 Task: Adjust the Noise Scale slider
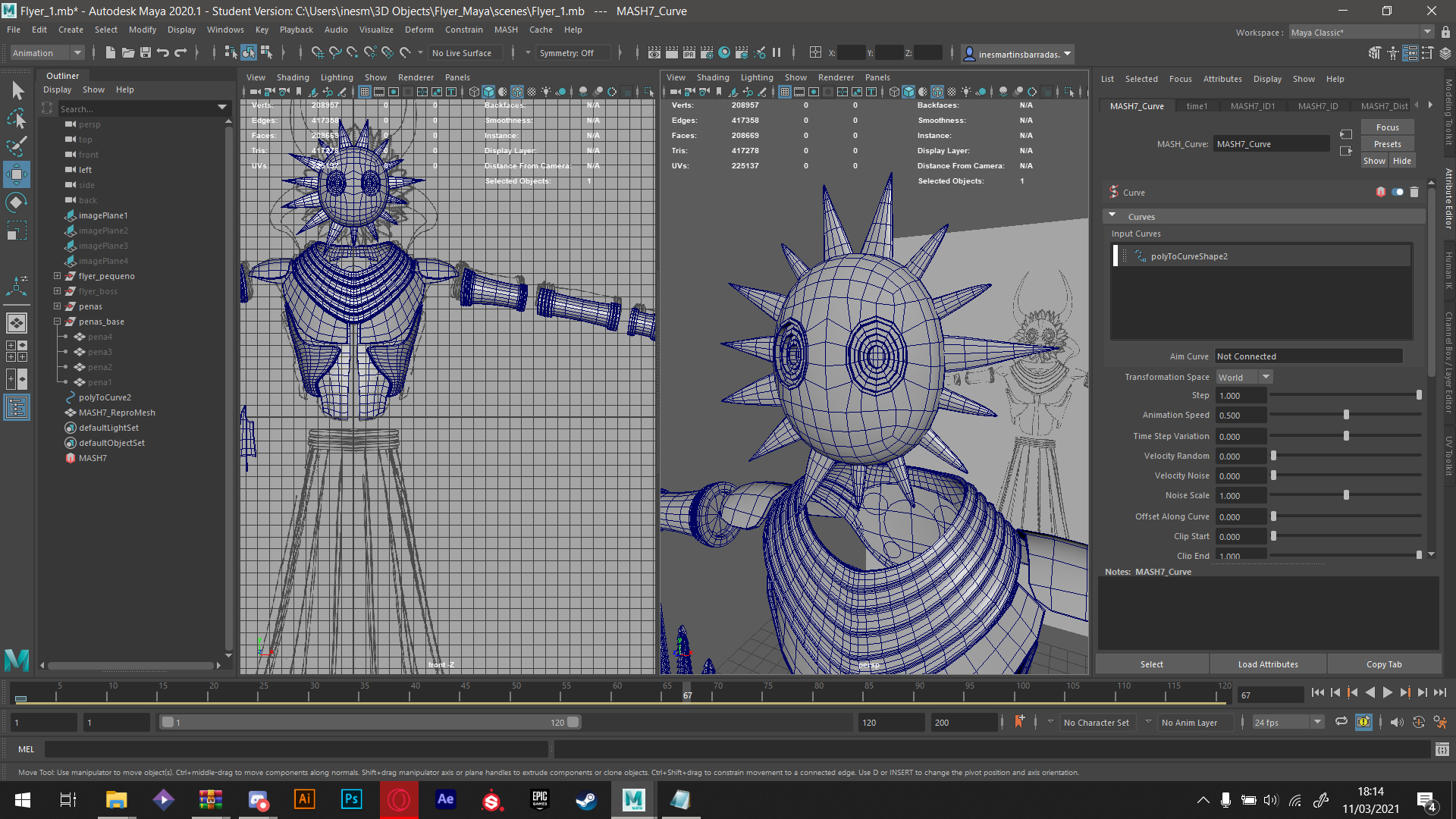[1346, 495]
